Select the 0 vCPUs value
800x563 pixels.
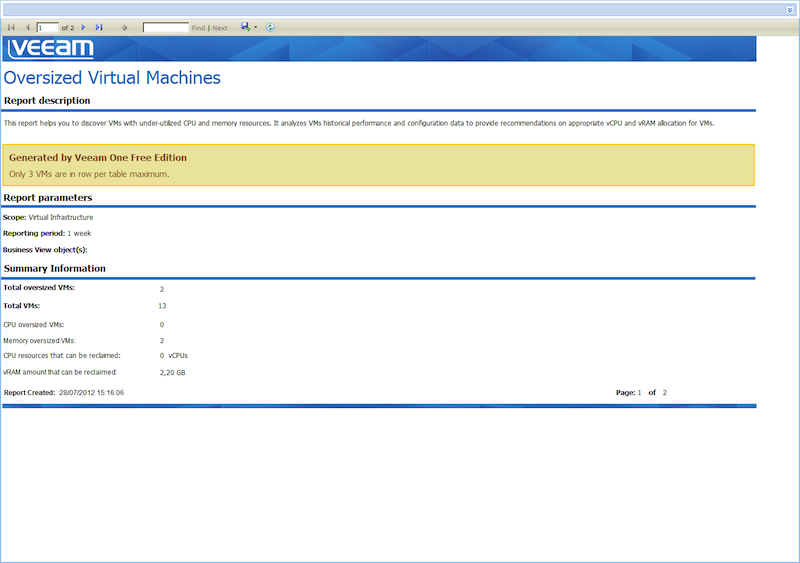173,356
